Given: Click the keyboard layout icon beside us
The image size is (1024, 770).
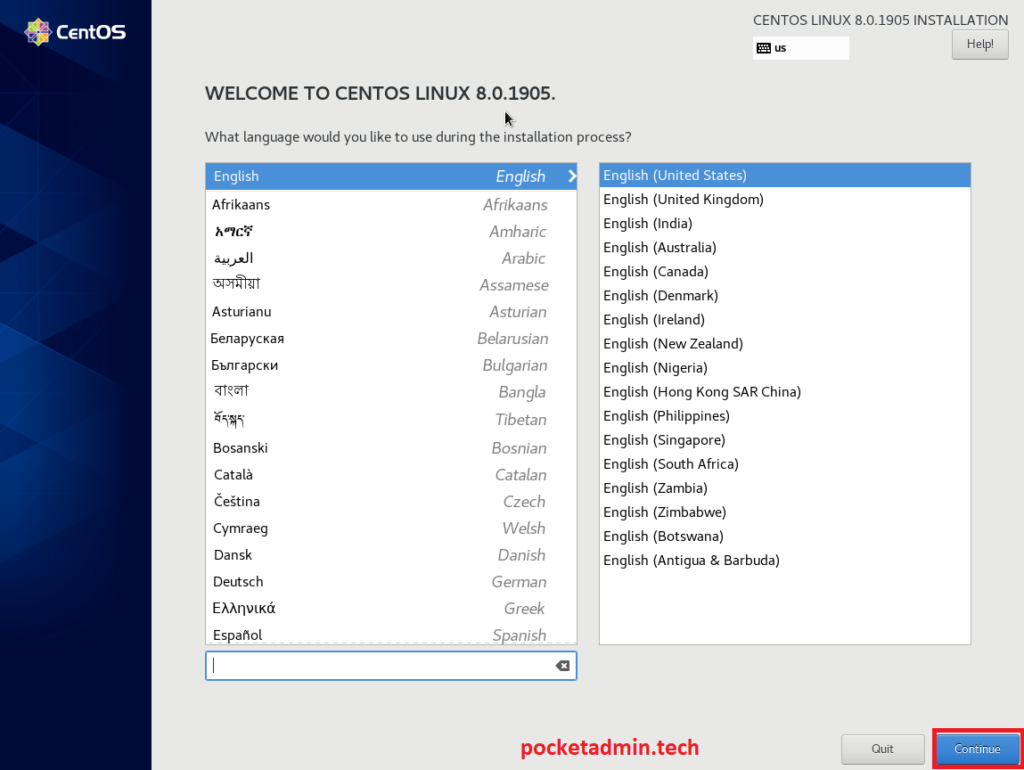Looking at the screenshot, I should click(763, 48).
